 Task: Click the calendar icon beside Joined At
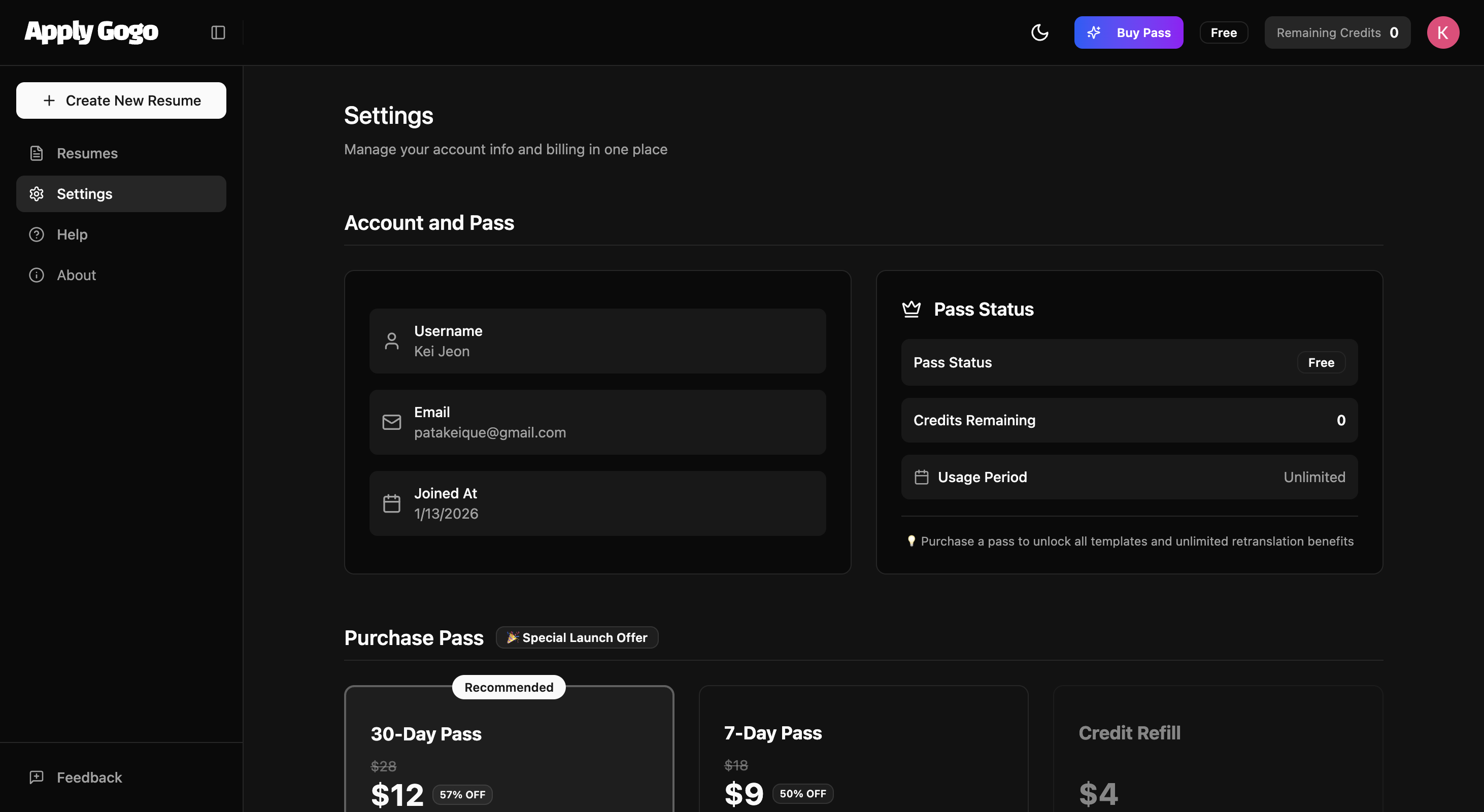click(392, 503)
